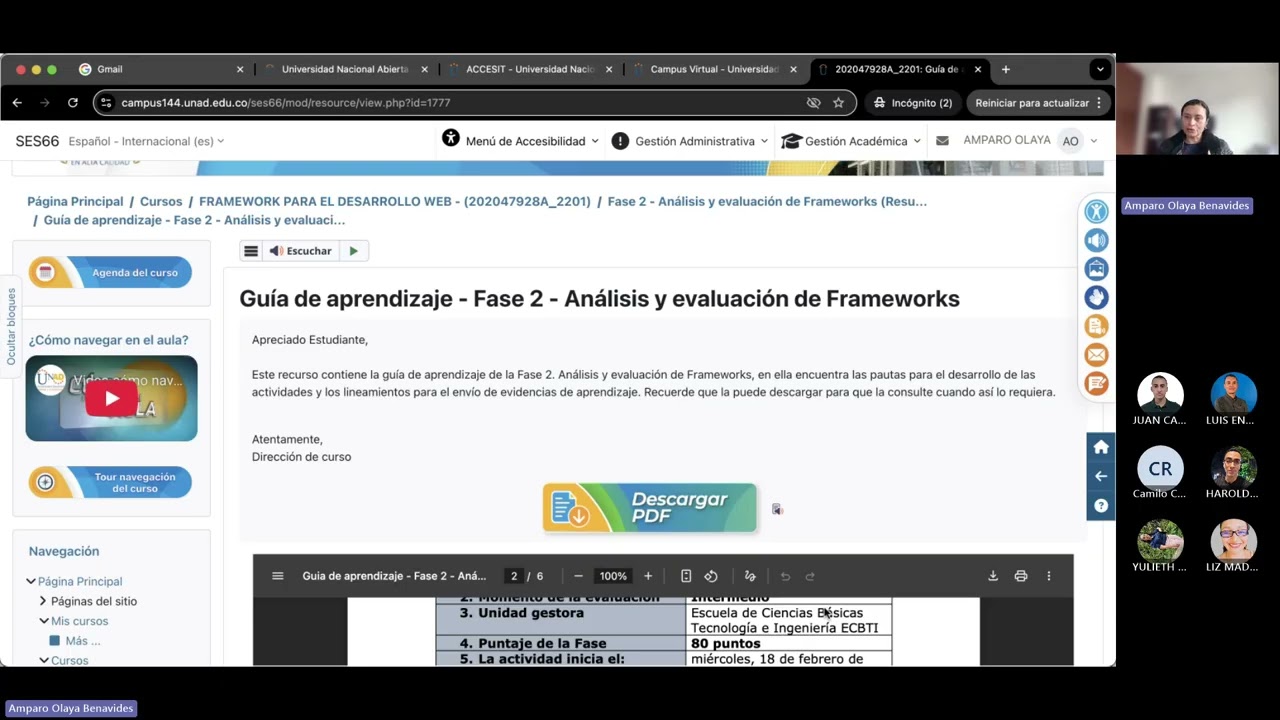Click Página Principal breadcrumb link
The height and width of the screenshot is (720, 1280).
point(75,201)
